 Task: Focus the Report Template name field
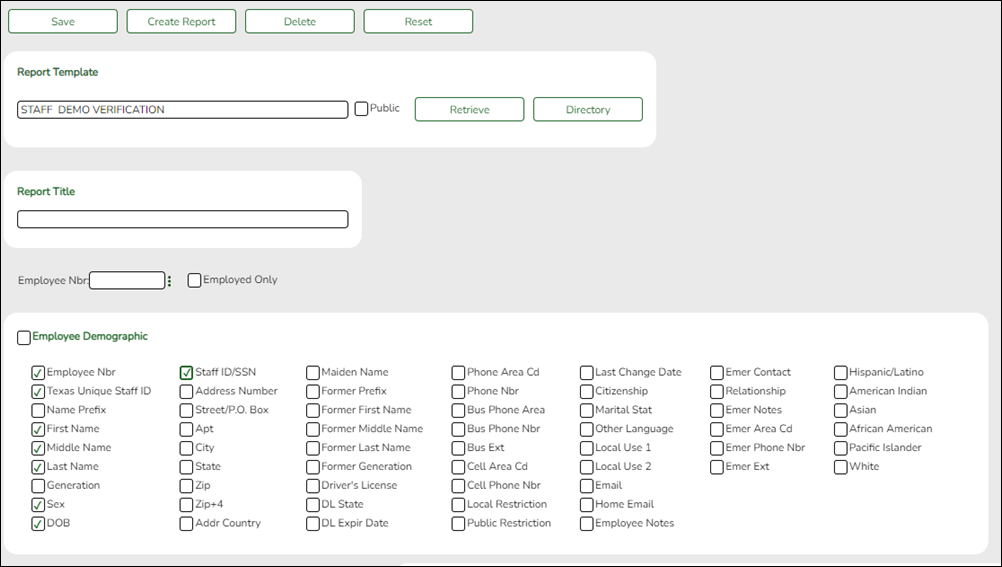(x=183, y=109)
